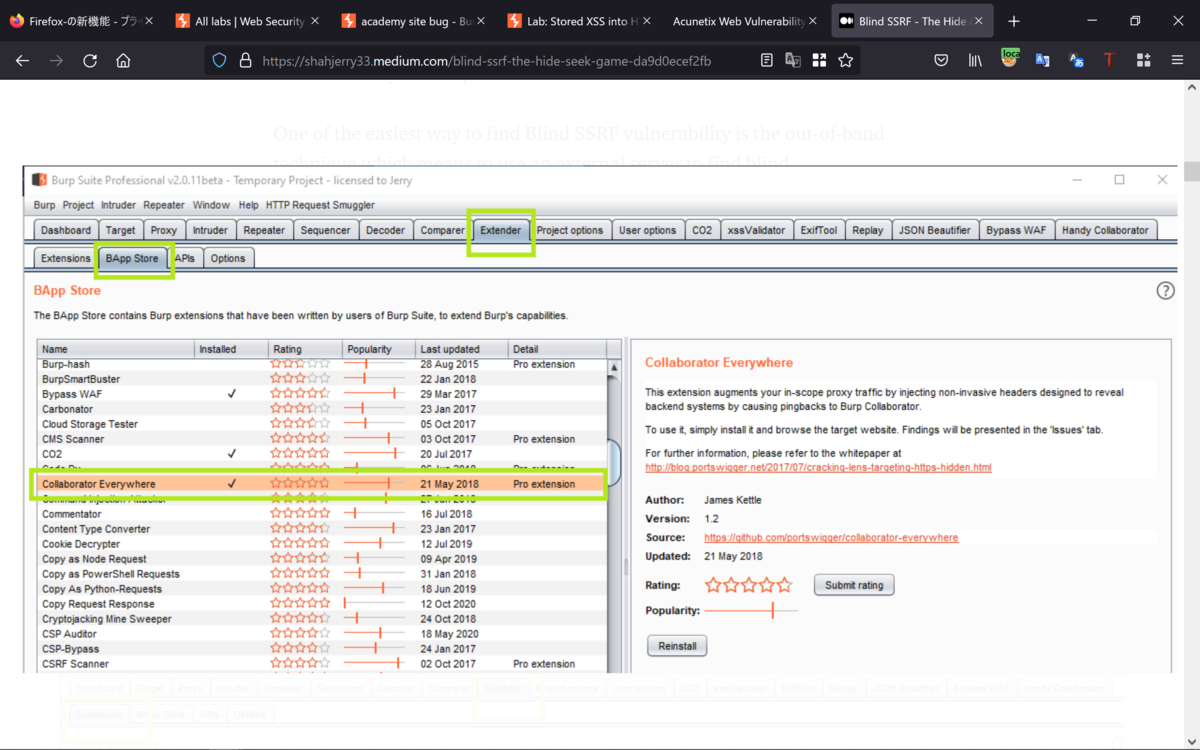The width and height of the screenshot is (1200, 750).
Task: Open tracking protection shield info
Action: point(220,60)
